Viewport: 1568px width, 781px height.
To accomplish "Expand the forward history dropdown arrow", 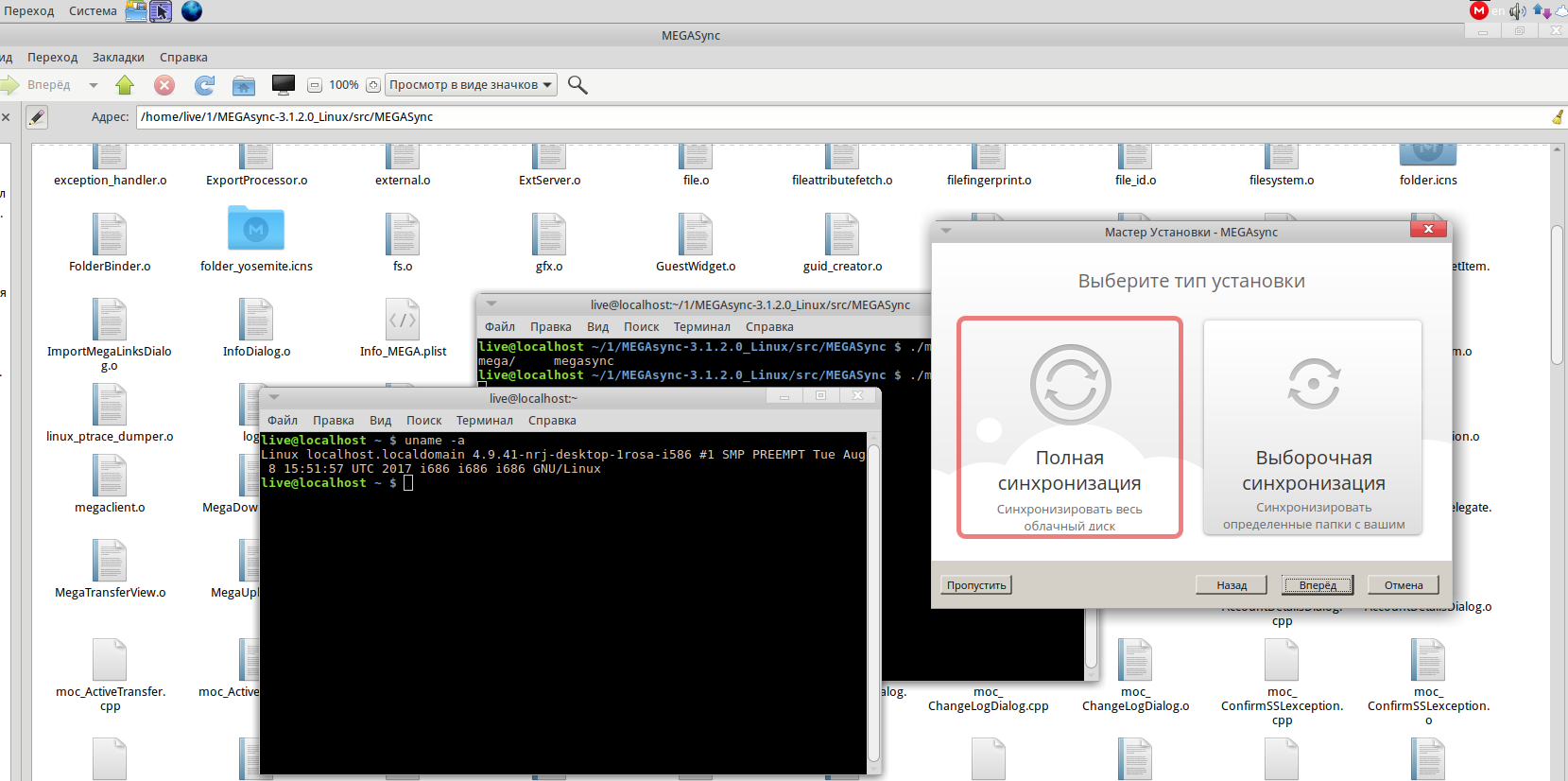I will [x=94, y=85].
